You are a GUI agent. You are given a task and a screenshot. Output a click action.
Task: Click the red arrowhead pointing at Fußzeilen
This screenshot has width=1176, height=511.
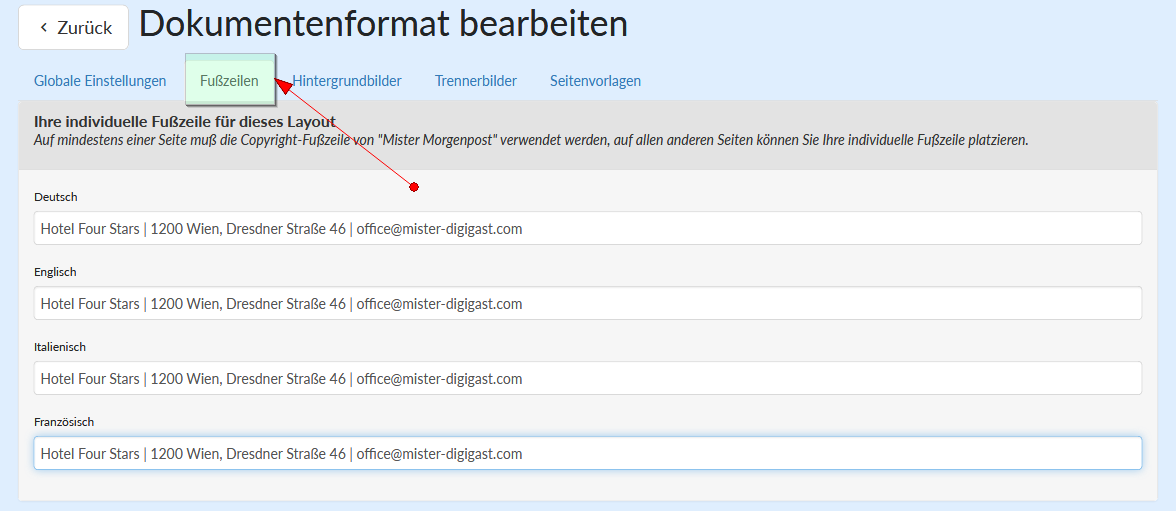click(x=283, y=87)
